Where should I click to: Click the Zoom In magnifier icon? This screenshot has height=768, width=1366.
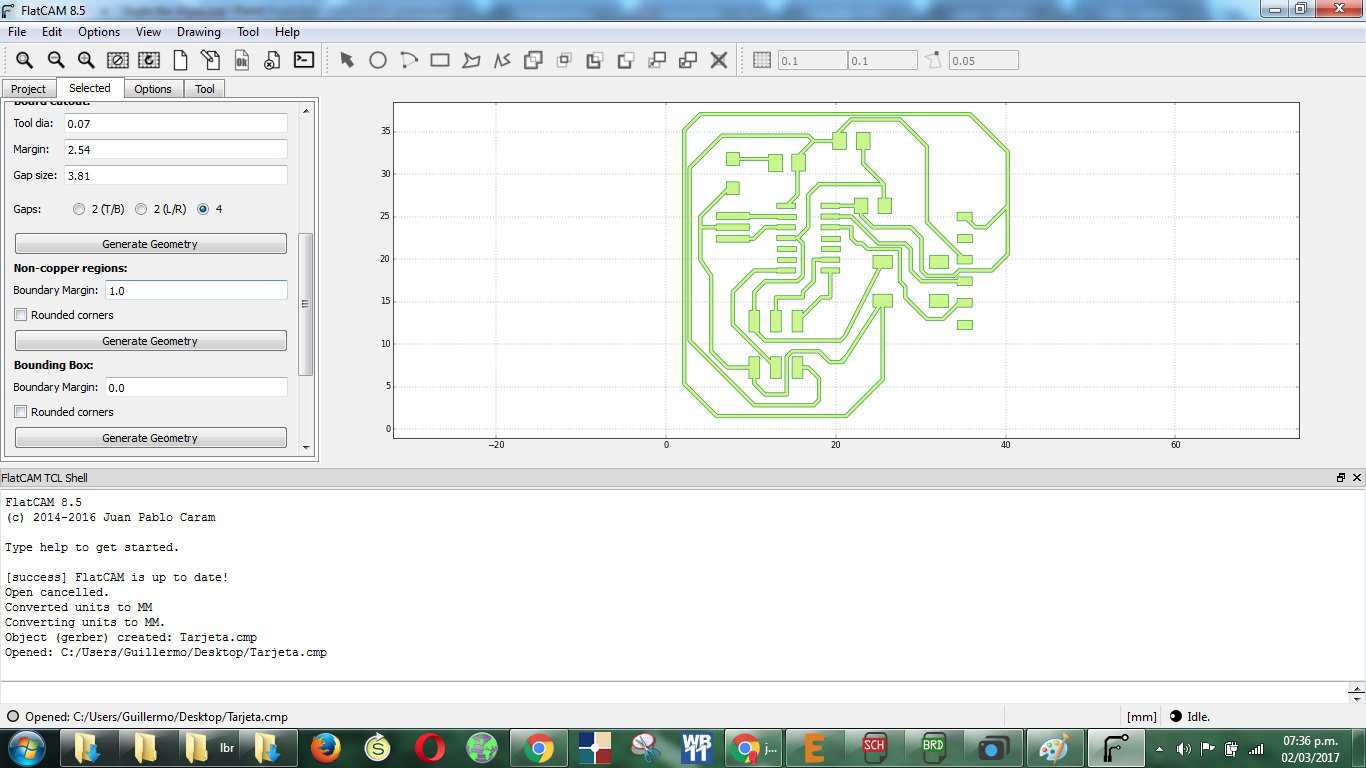click(x=87, y=60)
